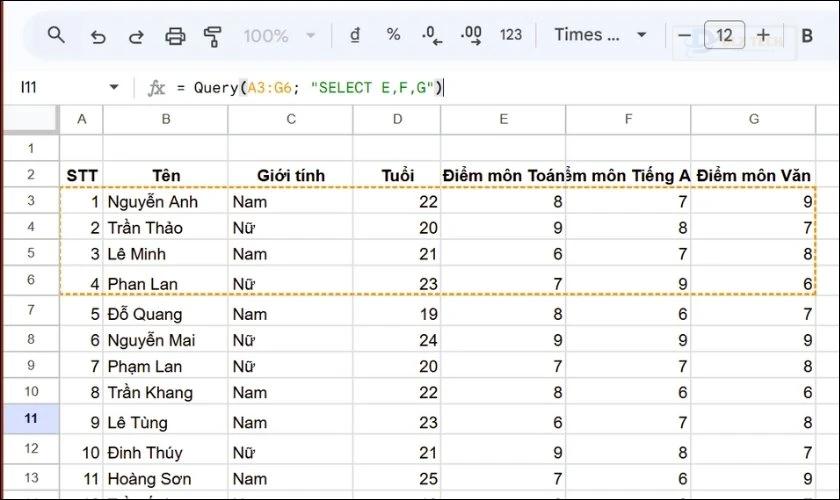
Task: Select row 2 header
Action: tap(31, 174)
